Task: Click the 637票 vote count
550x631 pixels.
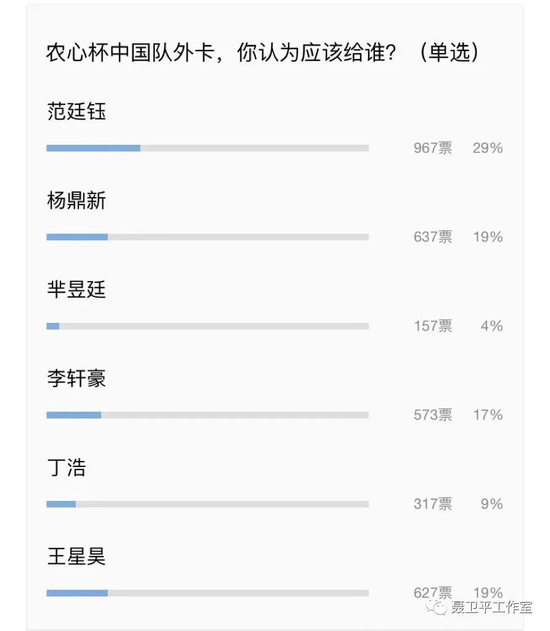Action: [433, 237]
